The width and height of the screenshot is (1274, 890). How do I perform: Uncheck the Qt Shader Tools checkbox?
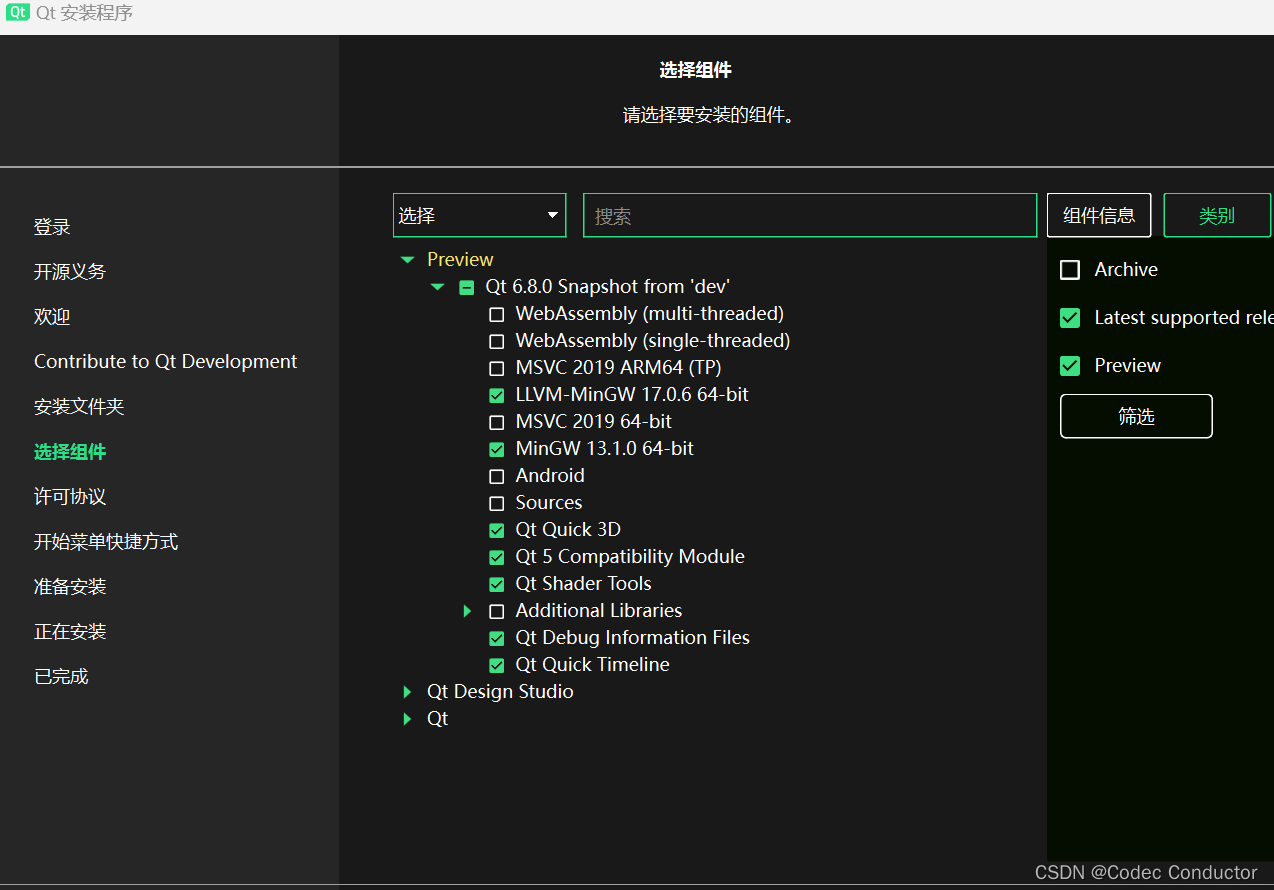496,584
